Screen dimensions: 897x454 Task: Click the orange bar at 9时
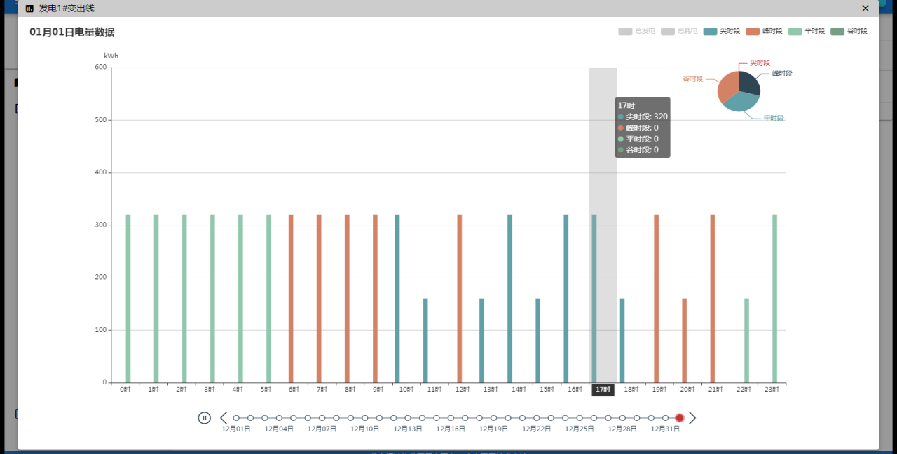(x=375, y=298)
